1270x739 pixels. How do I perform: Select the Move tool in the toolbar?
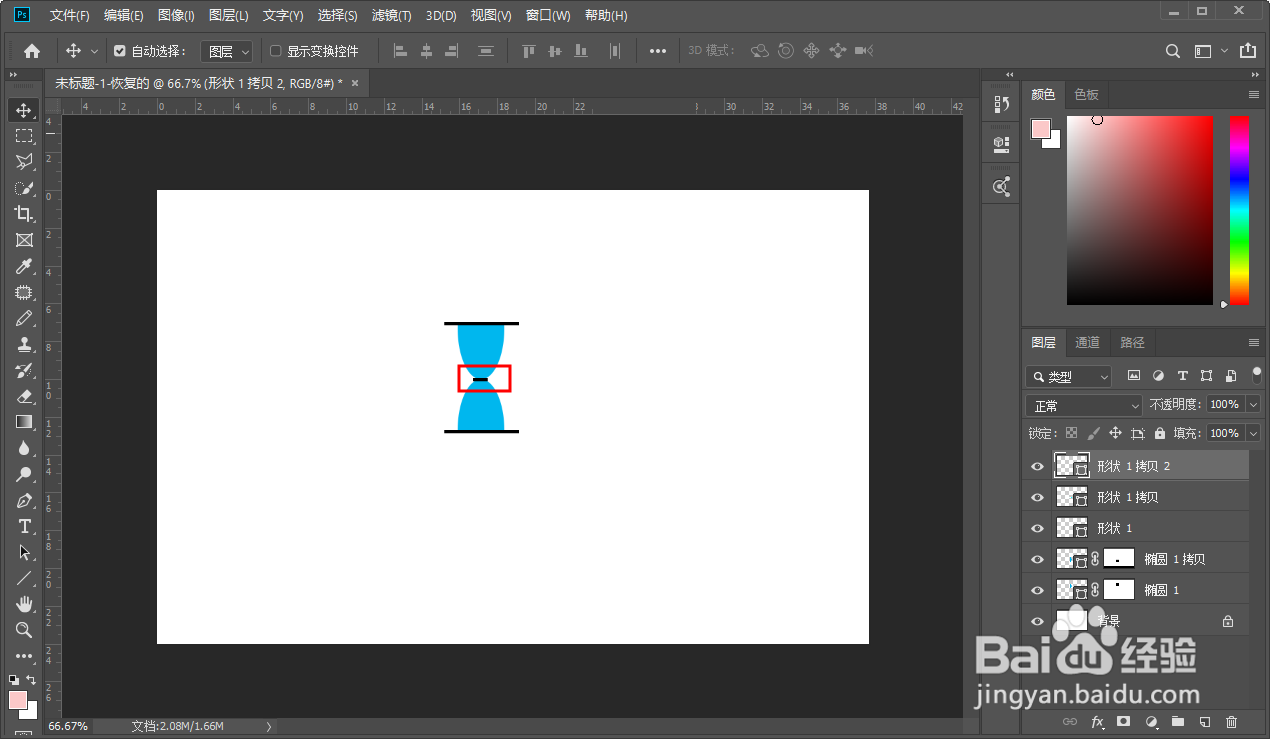(x=24, y=110)
